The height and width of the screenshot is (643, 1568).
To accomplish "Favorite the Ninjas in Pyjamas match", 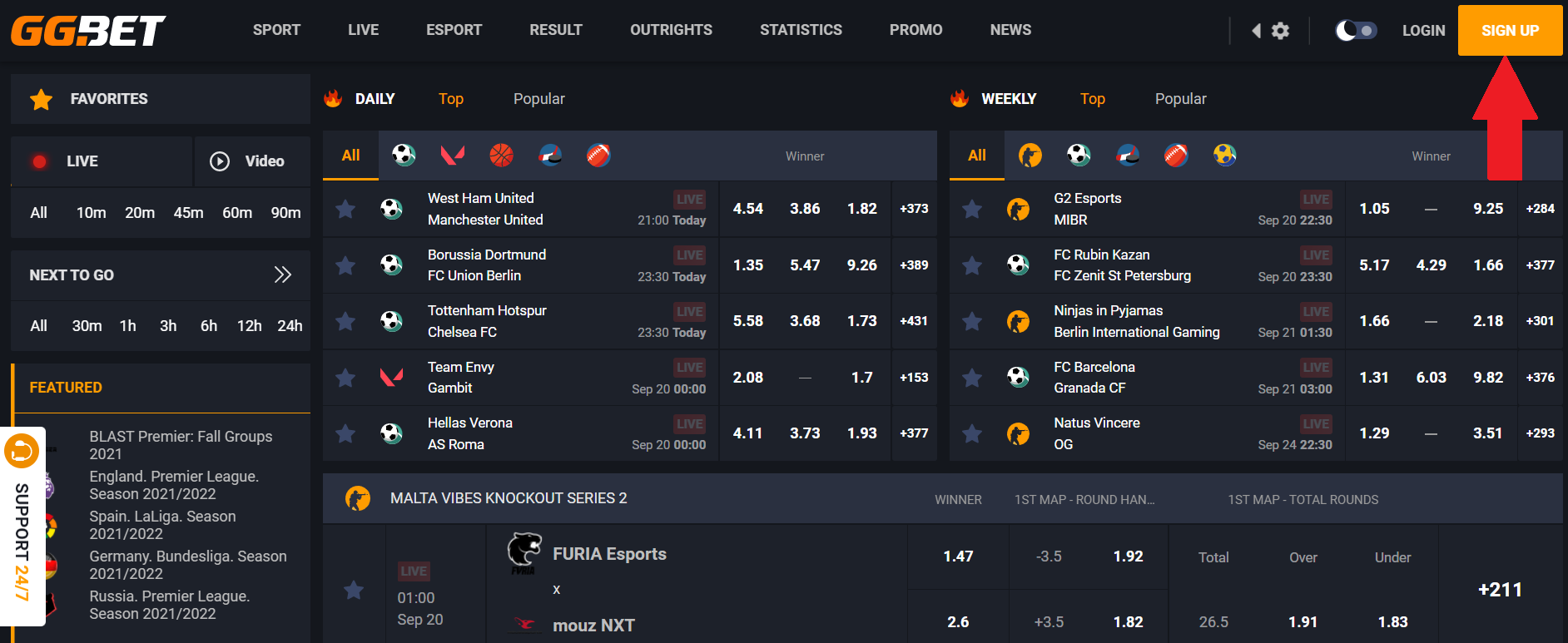I will coord(972,321).
